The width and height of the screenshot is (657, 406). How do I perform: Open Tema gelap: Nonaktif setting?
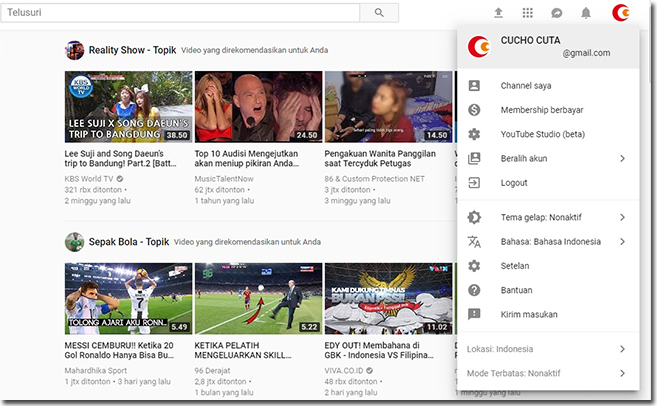pyautogui.click(x=547, y=217)
